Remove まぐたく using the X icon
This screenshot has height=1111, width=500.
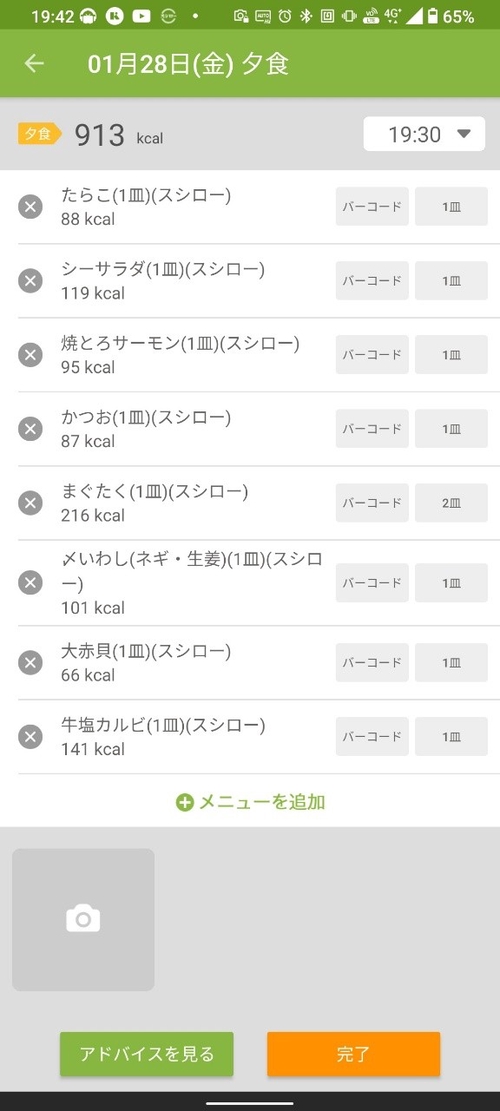[30, 503]
